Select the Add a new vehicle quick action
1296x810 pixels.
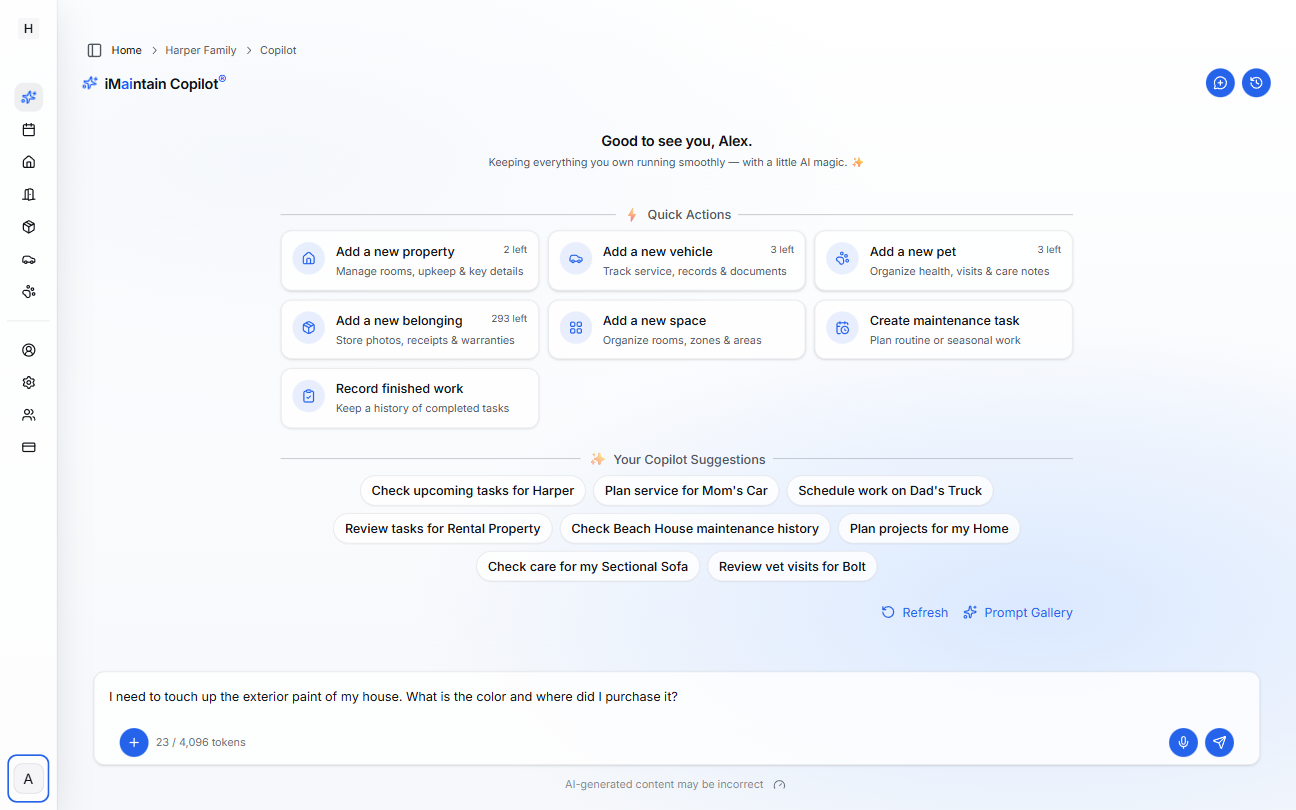[676, 260]
